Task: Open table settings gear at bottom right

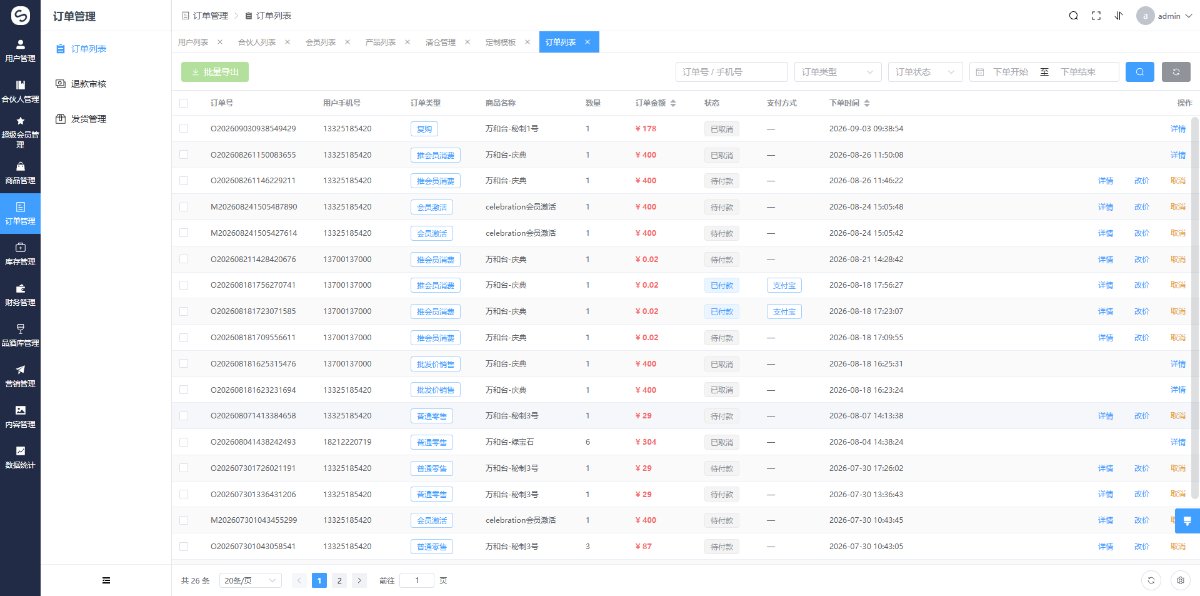Action: tap(1179, 580)
